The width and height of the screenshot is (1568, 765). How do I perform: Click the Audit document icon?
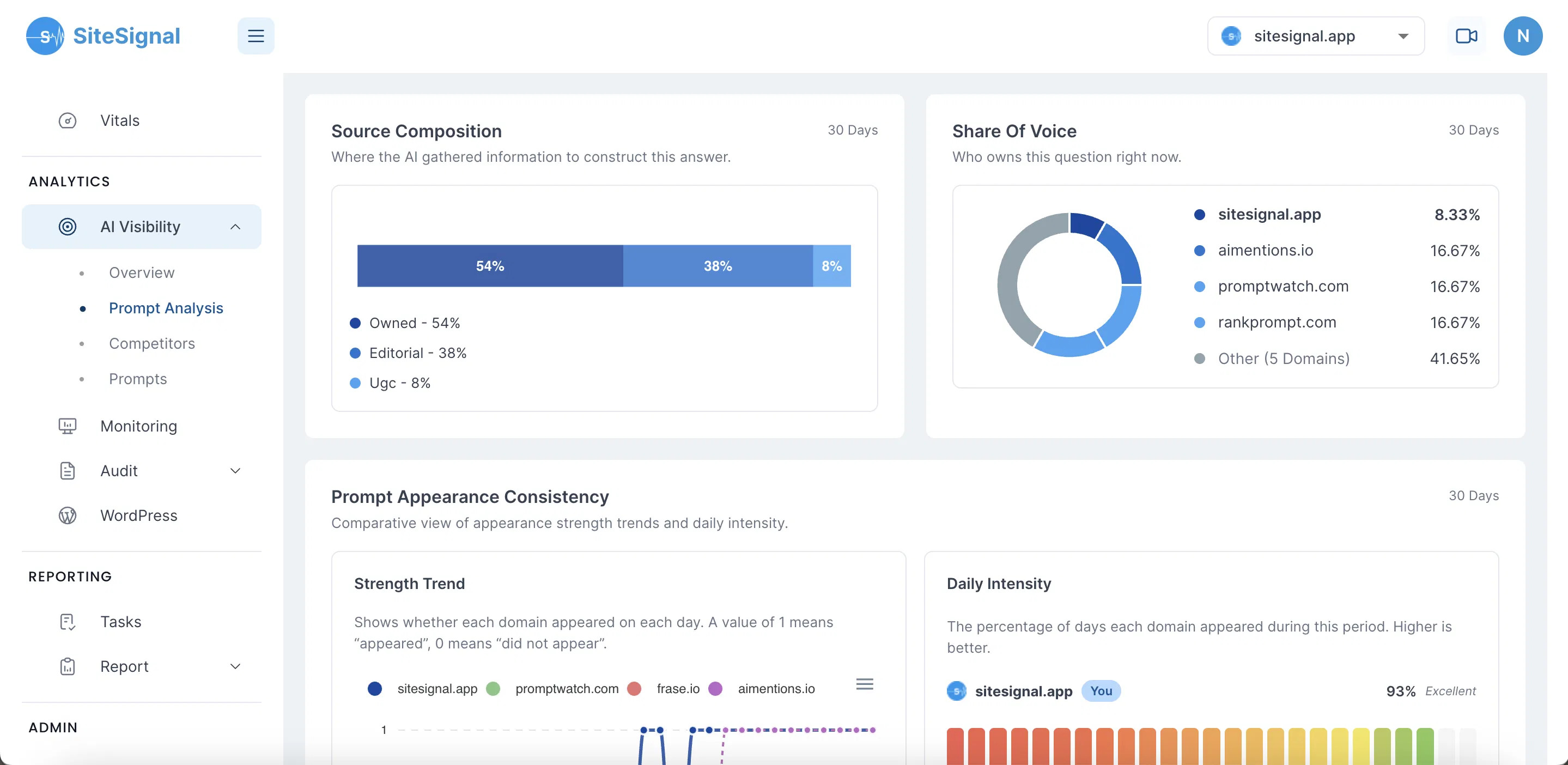pos(67,470)
